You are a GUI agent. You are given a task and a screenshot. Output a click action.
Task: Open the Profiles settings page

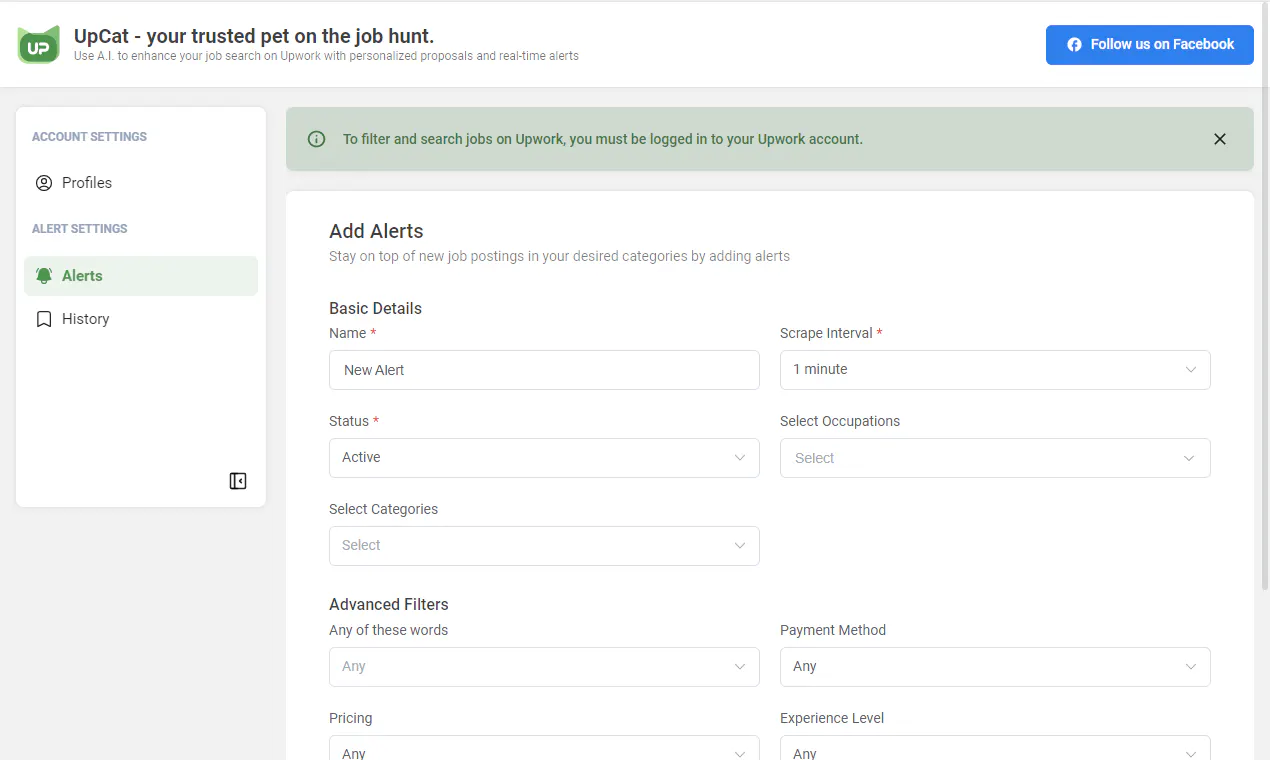click(x=141, y=183)
